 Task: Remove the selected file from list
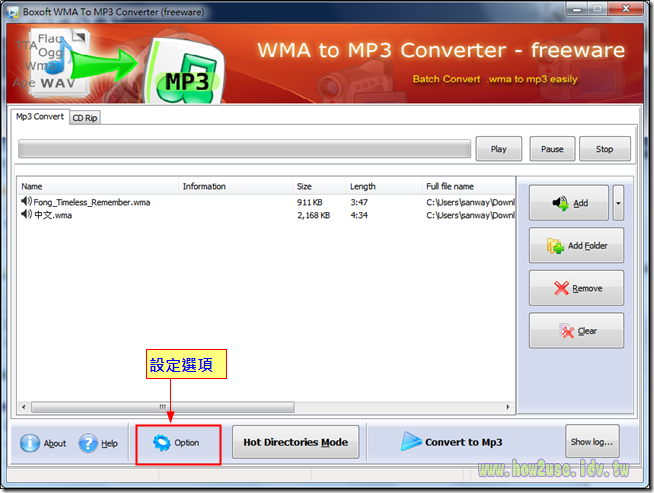pos(576,289)
